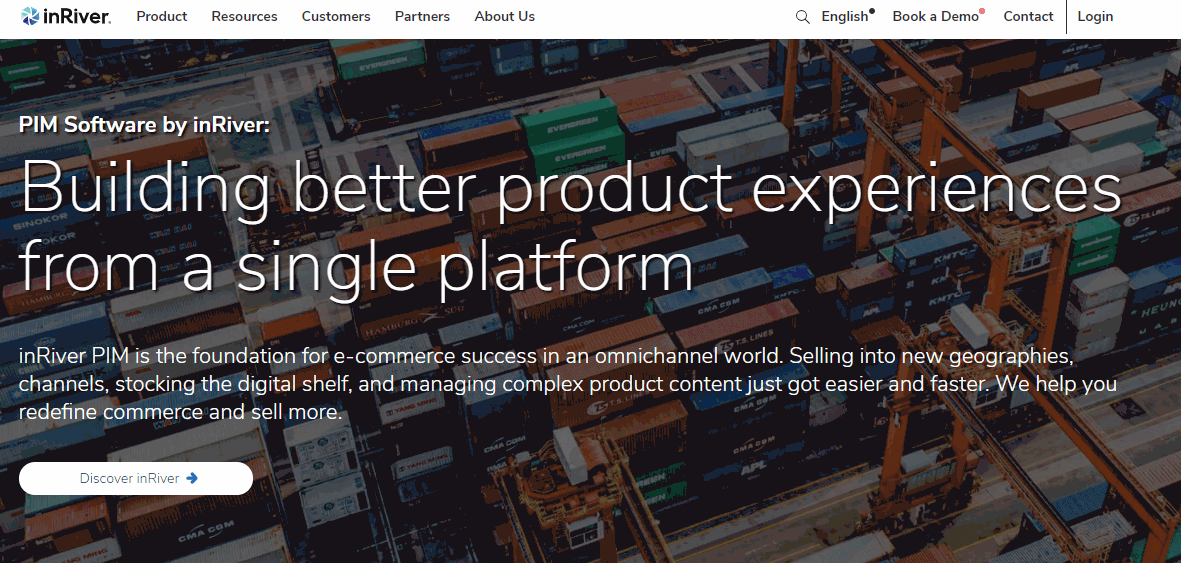The width and height of the screenshot is (1181, 563).
Task: Click the inRiver wordmark text in header
Action: [x=77, y=17]
